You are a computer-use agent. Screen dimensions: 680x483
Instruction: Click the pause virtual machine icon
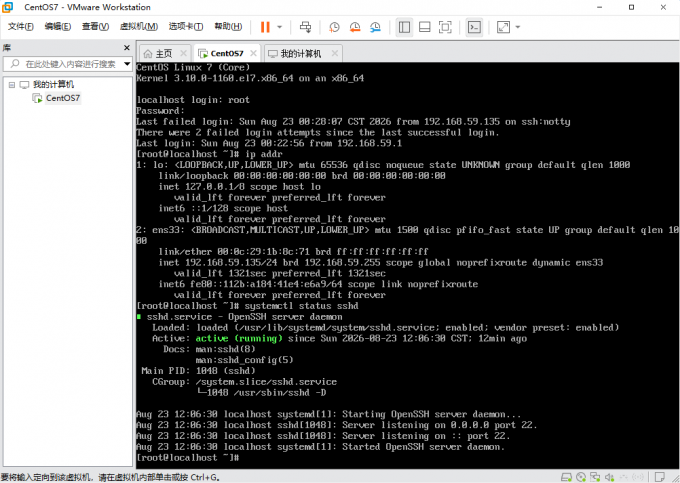[265, 27]
